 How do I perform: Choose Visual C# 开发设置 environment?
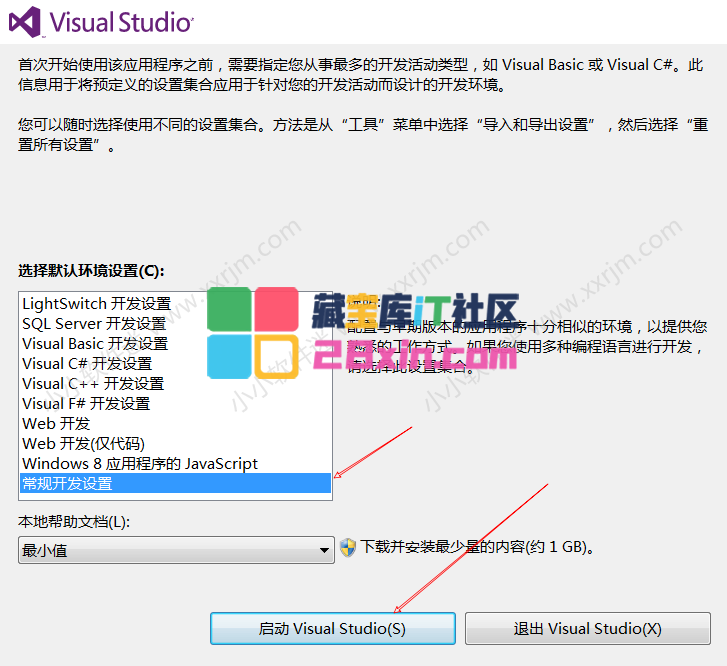(x=87, y=363)
